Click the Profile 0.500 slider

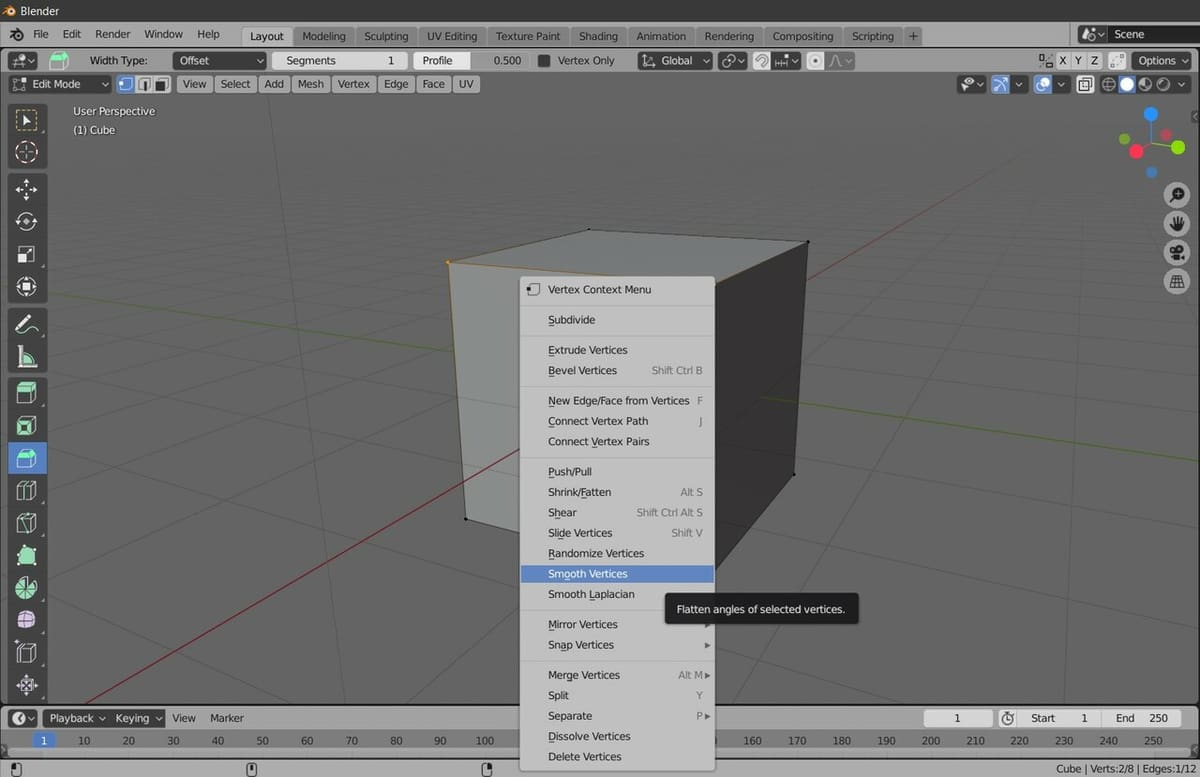(x=471, y=61)
